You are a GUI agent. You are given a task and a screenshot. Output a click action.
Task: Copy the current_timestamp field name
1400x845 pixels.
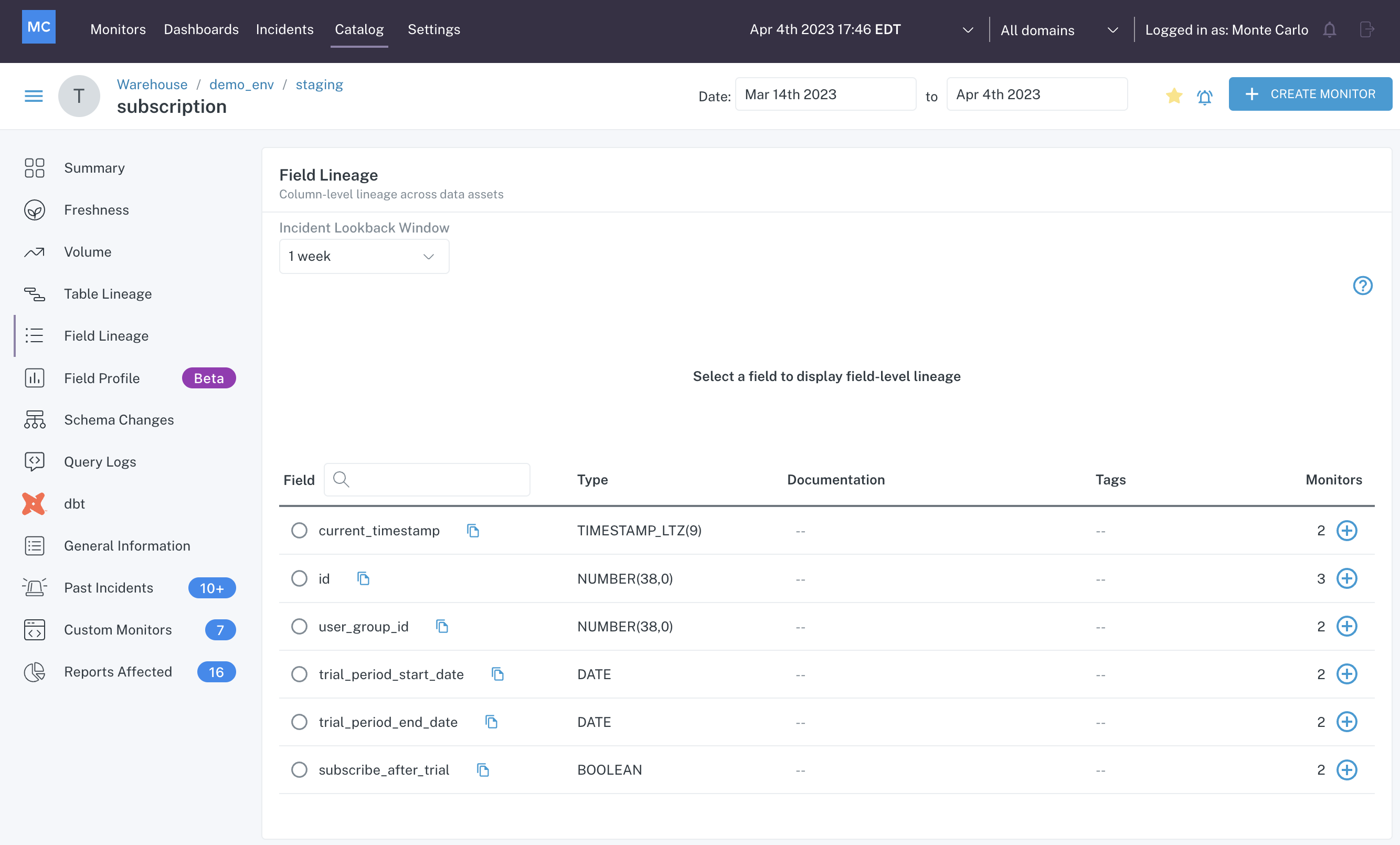click(473, 530)
